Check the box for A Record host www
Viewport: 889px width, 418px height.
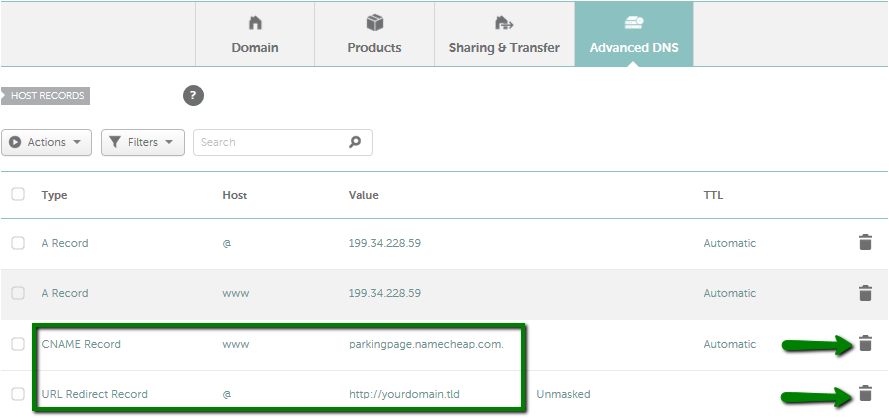click(18, 293)
